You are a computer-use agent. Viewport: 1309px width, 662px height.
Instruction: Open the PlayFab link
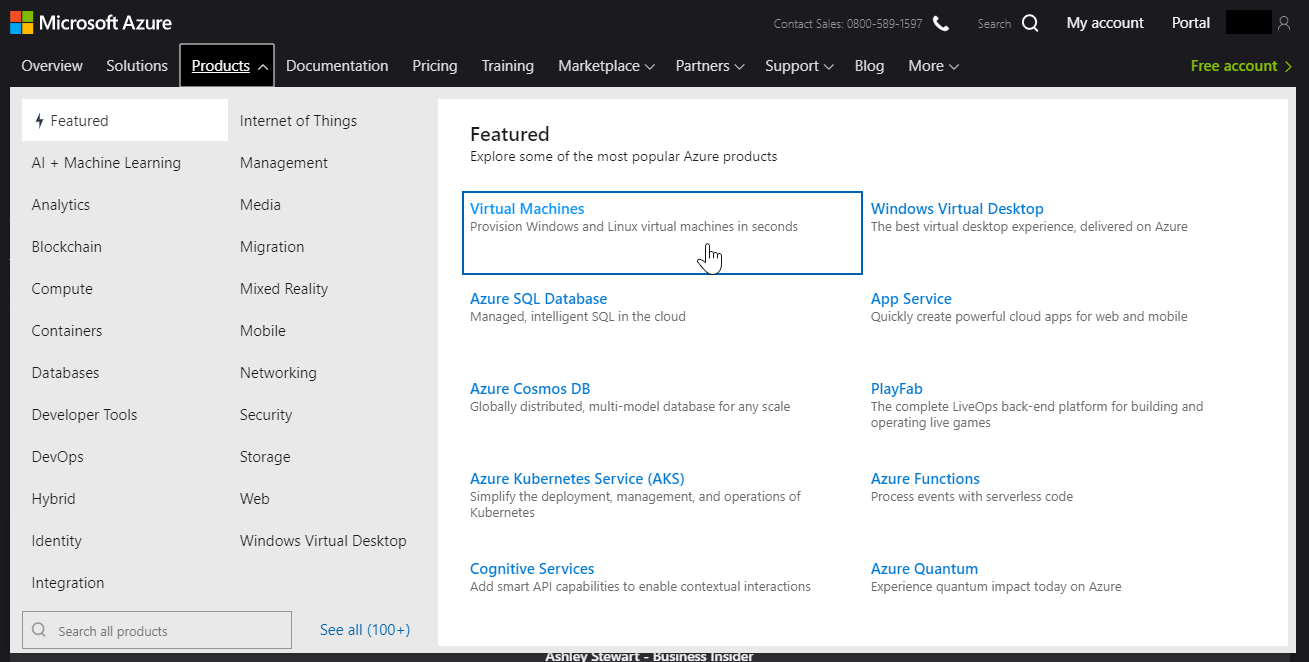pos(897,389)
